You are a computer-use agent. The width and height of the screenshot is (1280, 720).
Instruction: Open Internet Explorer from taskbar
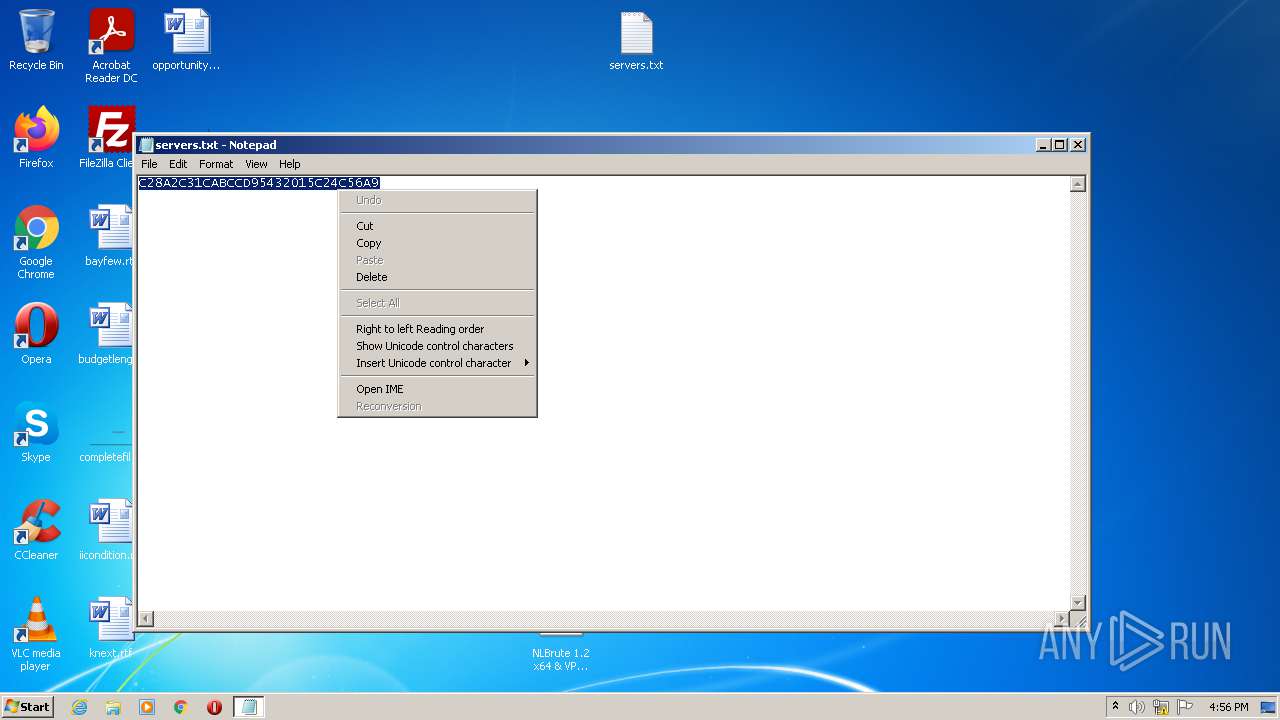(x=79, y=707)
